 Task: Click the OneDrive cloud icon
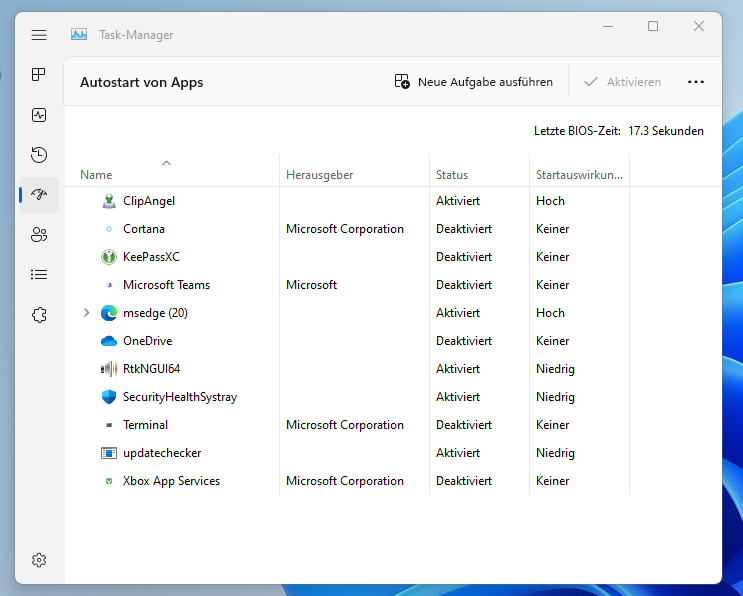[x=109, y=341]
